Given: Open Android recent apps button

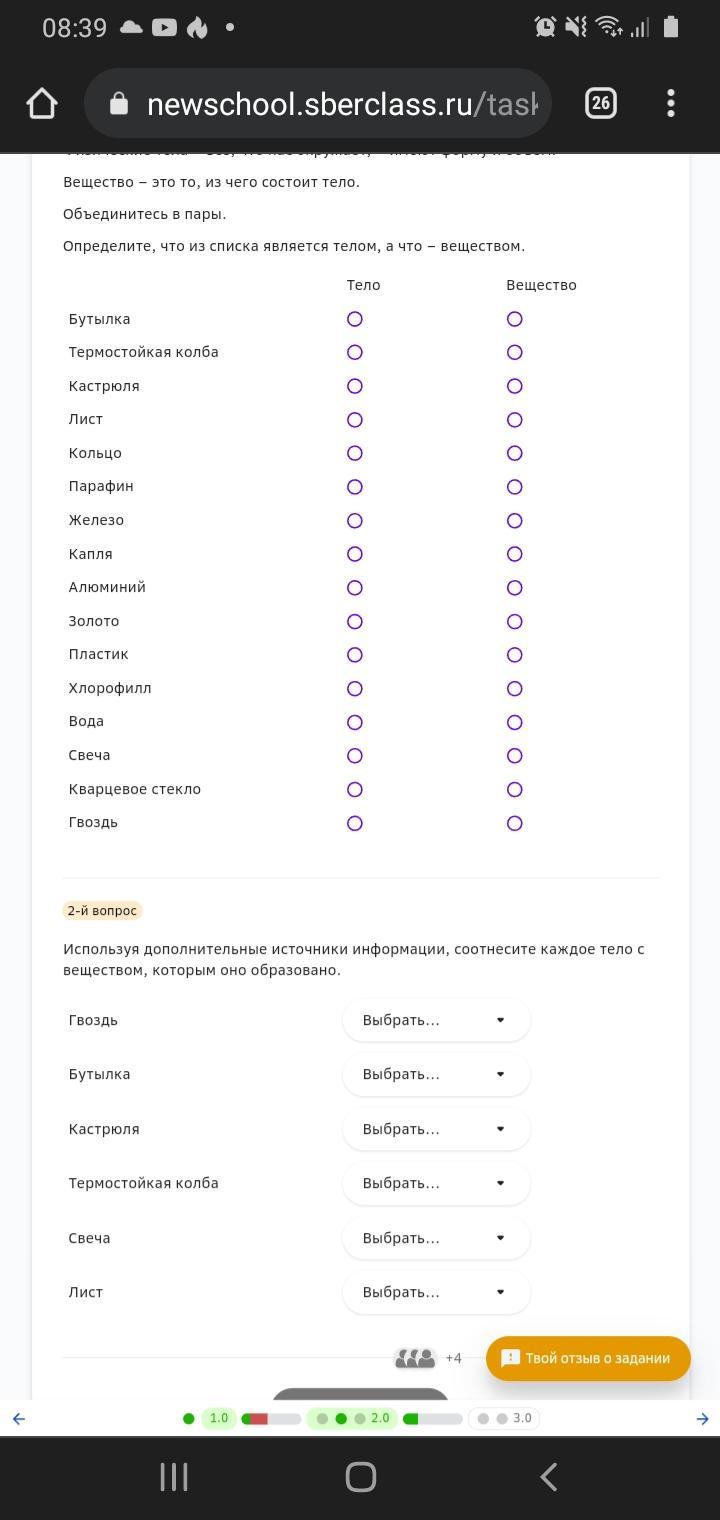Looking at the screenshot, I should click(x=174, y=1477).
